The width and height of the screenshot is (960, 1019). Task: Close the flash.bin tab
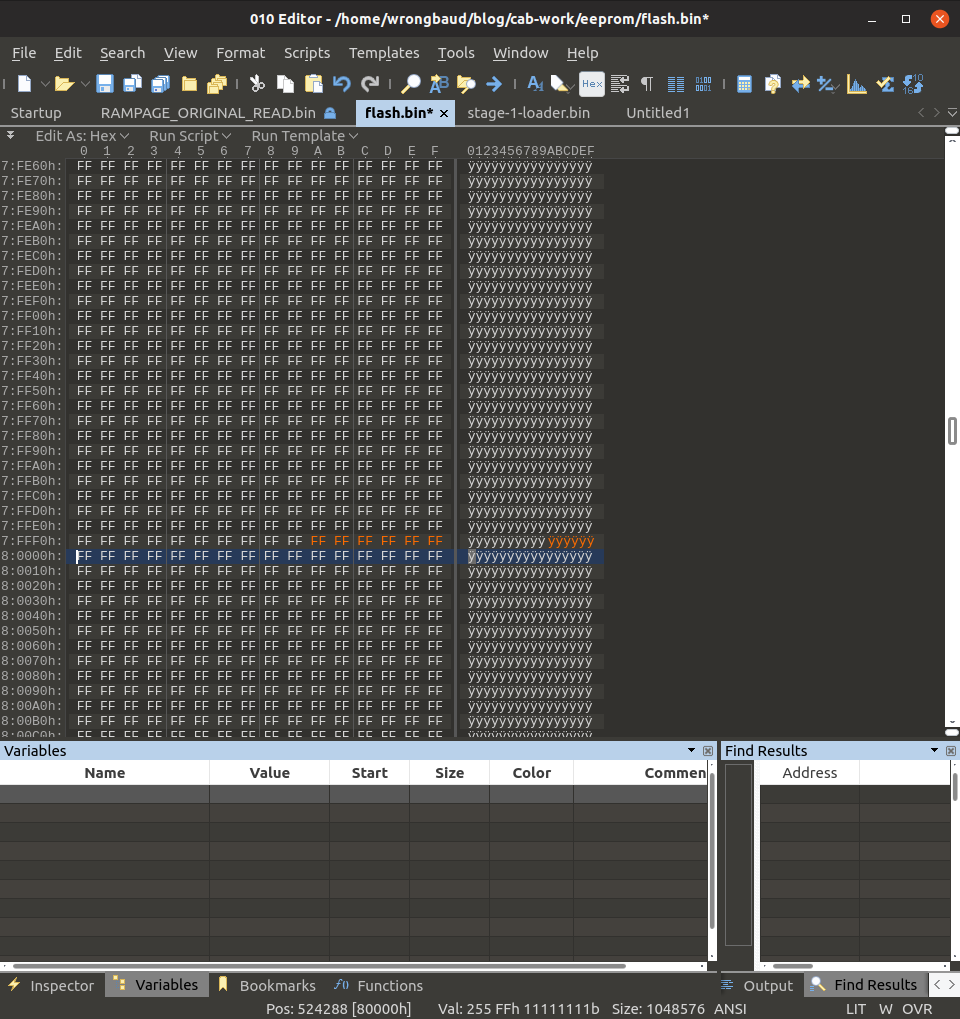(444, 113)
